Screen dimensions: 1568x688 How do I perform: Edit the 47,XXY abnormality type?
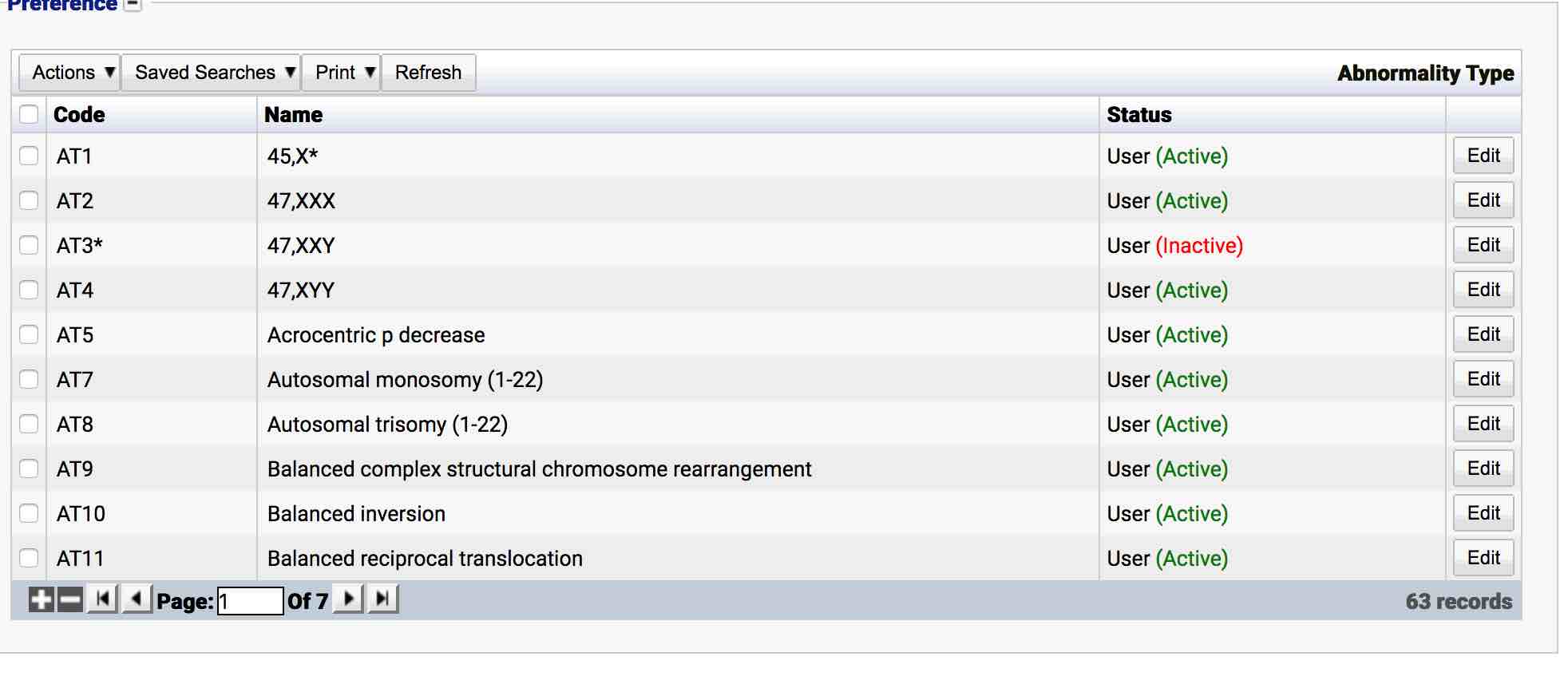coord(1483,245)
